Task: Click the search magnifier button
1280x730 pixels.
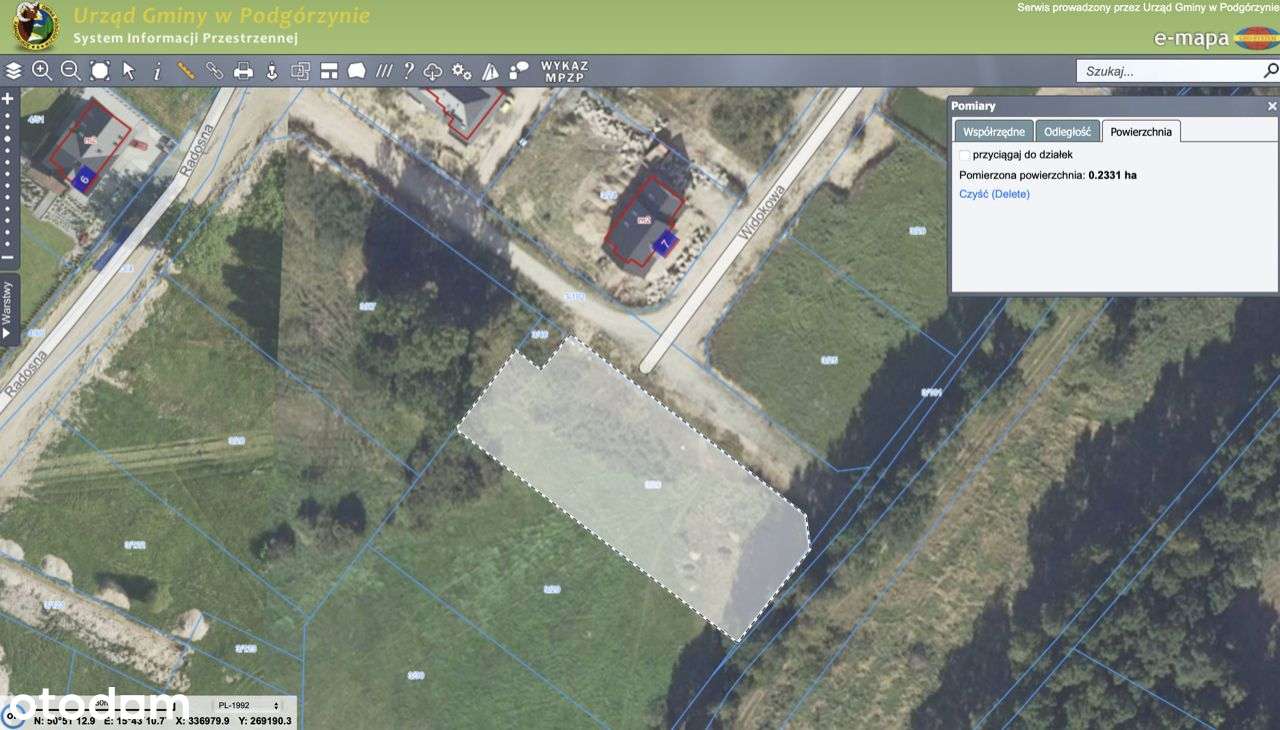Action: tap(1271, 71)
